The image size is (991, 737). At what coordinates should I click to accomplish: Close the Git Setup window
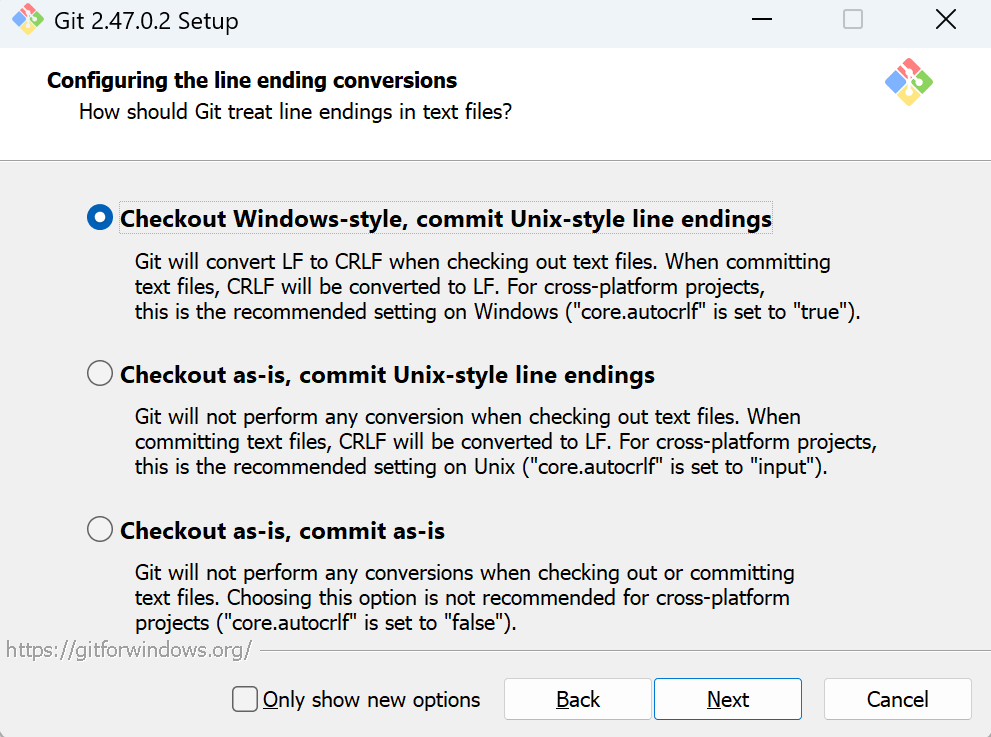(x=945, y=20)
